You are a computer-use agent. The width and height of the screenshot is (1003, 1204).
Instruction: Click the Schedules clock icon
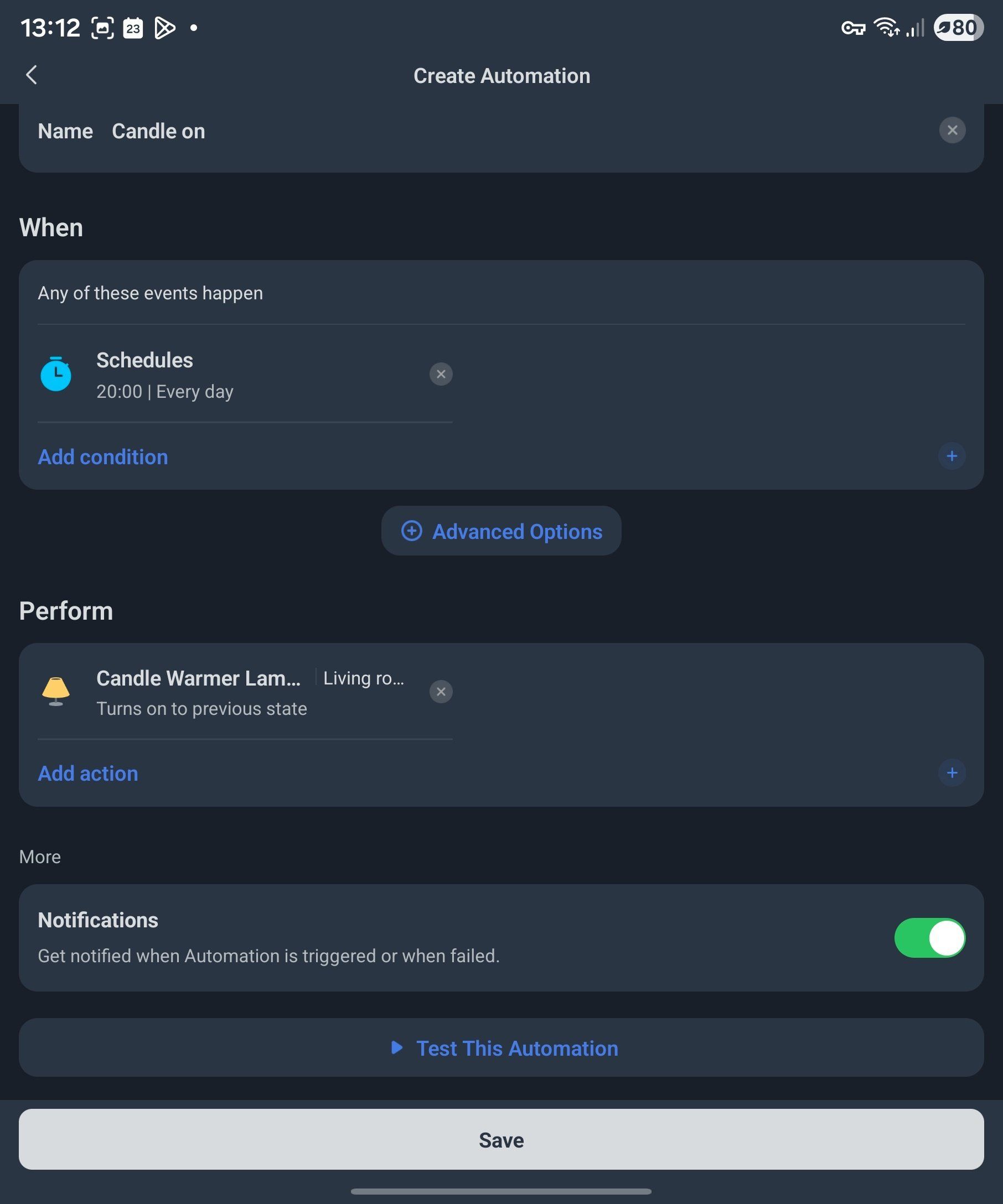click(55, 375)
